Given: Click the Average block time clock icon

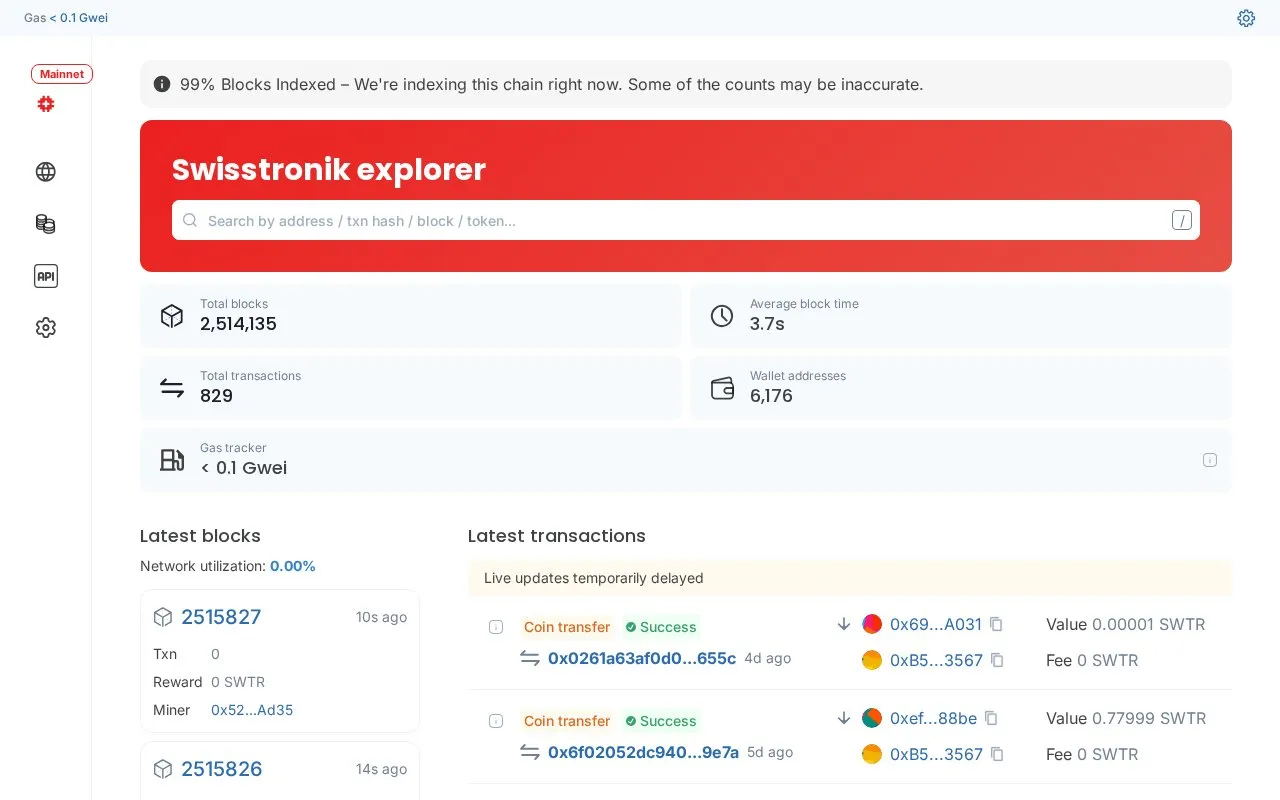Looking at the screenshot, I should pos(722,316).
